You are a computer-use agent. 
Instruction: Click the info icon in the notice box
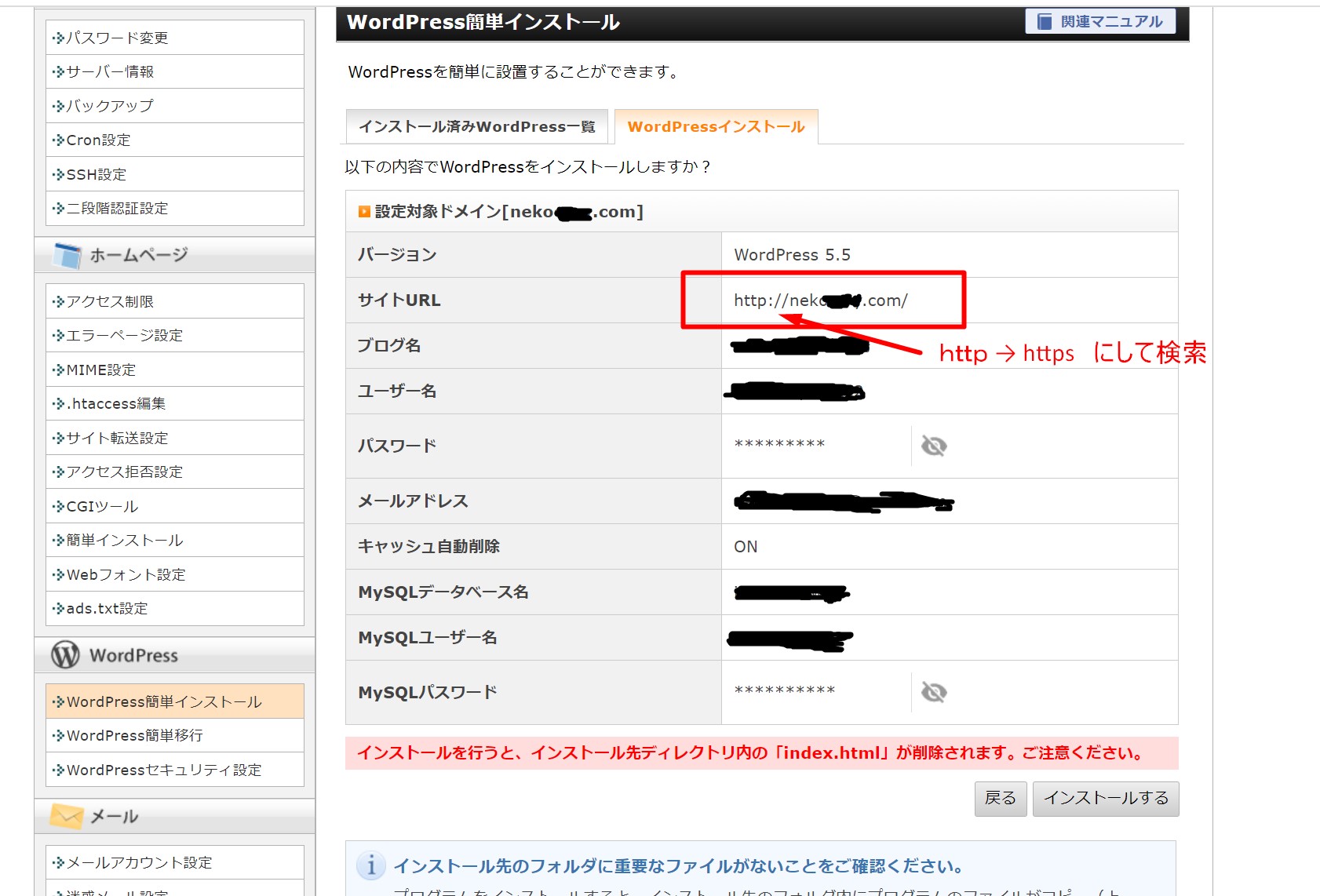[370, 865]
